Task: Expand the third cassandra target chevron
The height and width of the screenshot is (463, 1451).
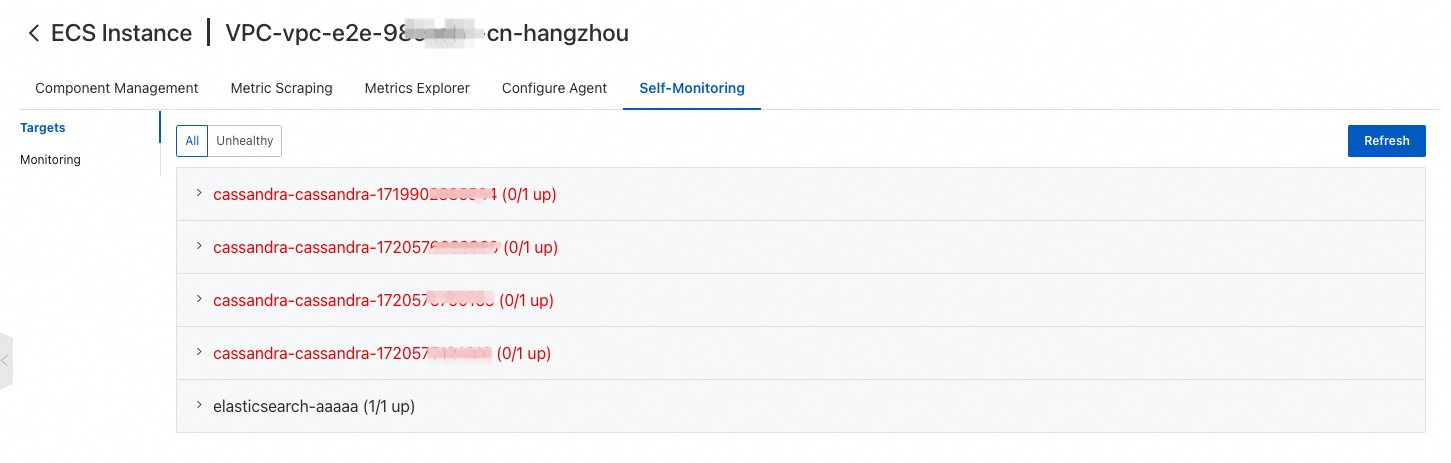Action: (x=200, y=299)
